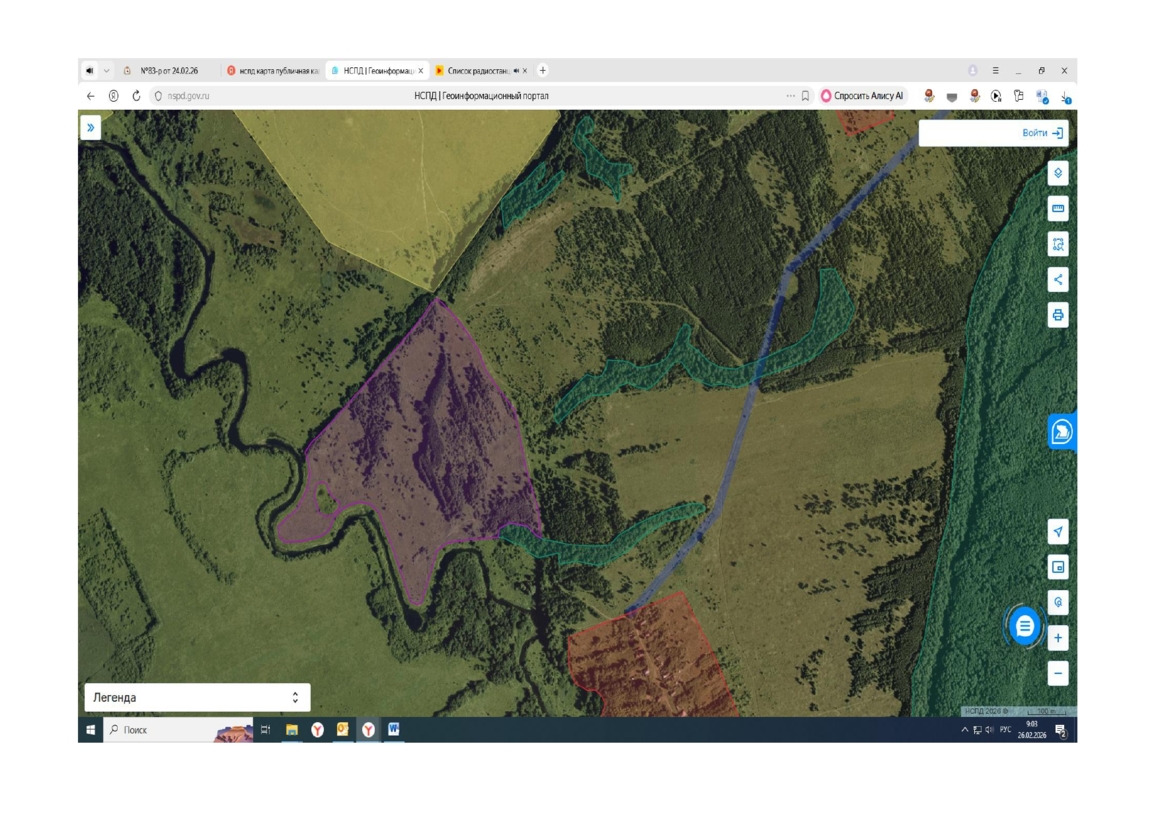Open a new browser tab with plus

[542, 71]
